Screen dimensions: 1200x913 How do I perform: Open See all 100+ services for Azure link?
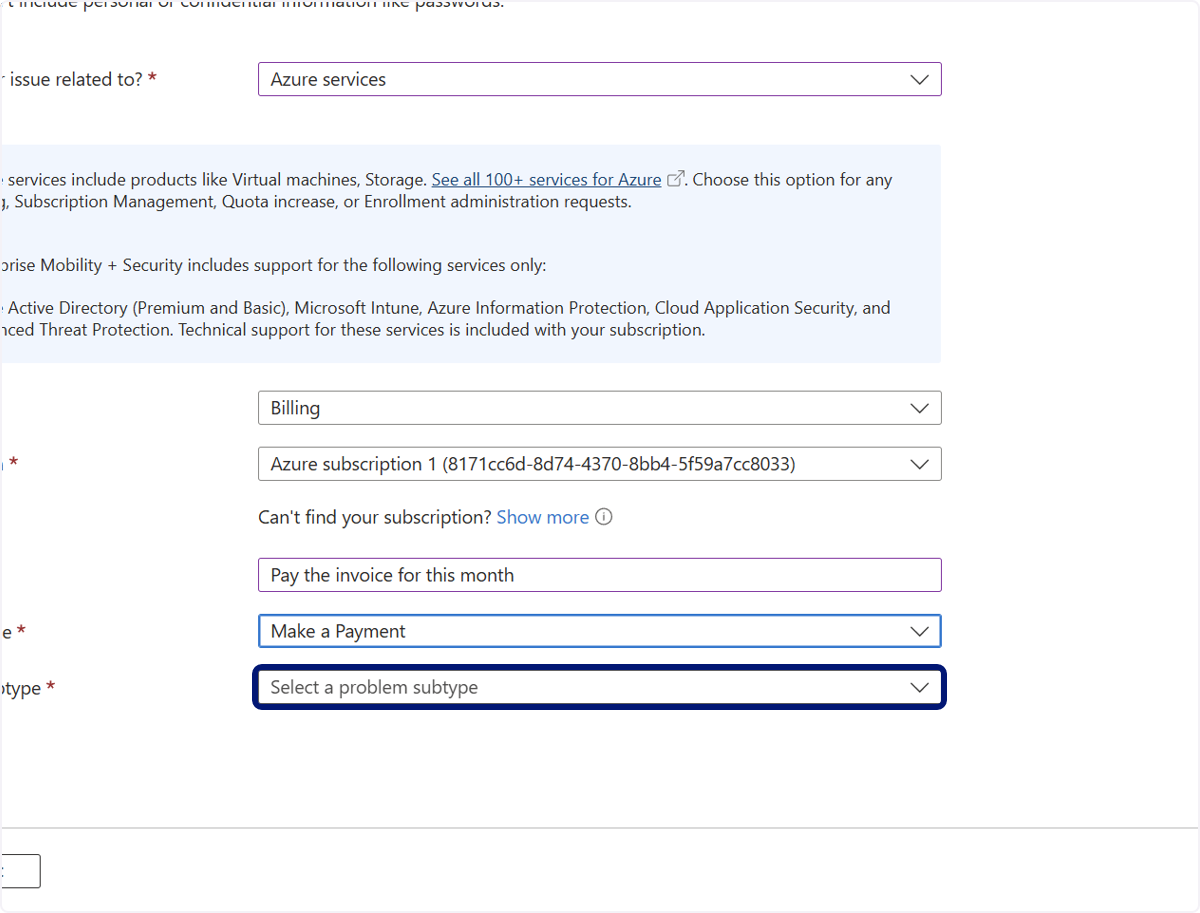[x=546, y=180]
